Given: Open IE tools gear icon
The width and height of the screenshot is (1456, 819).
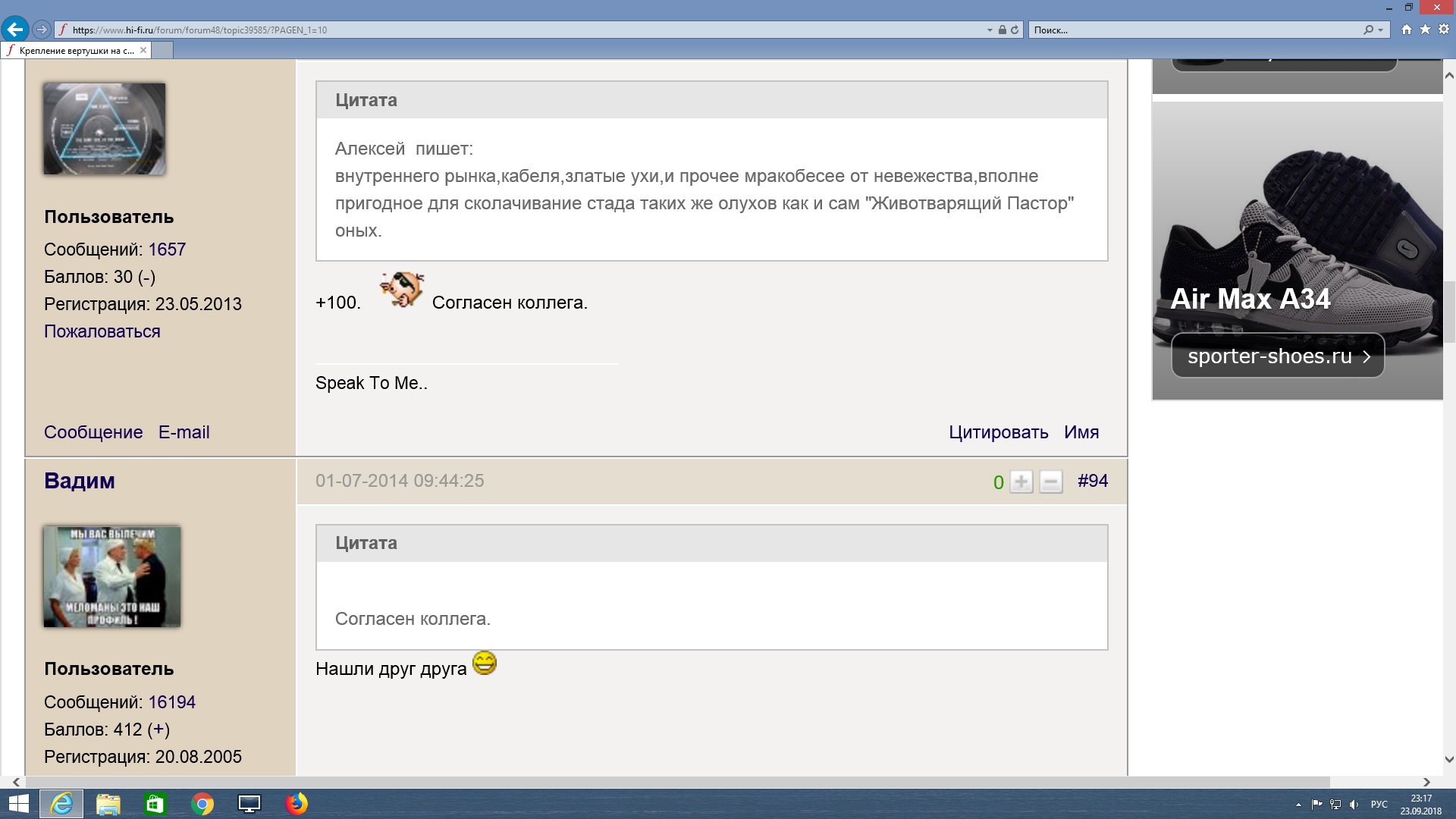Looking at the screenshot, I should [1444, 30].
